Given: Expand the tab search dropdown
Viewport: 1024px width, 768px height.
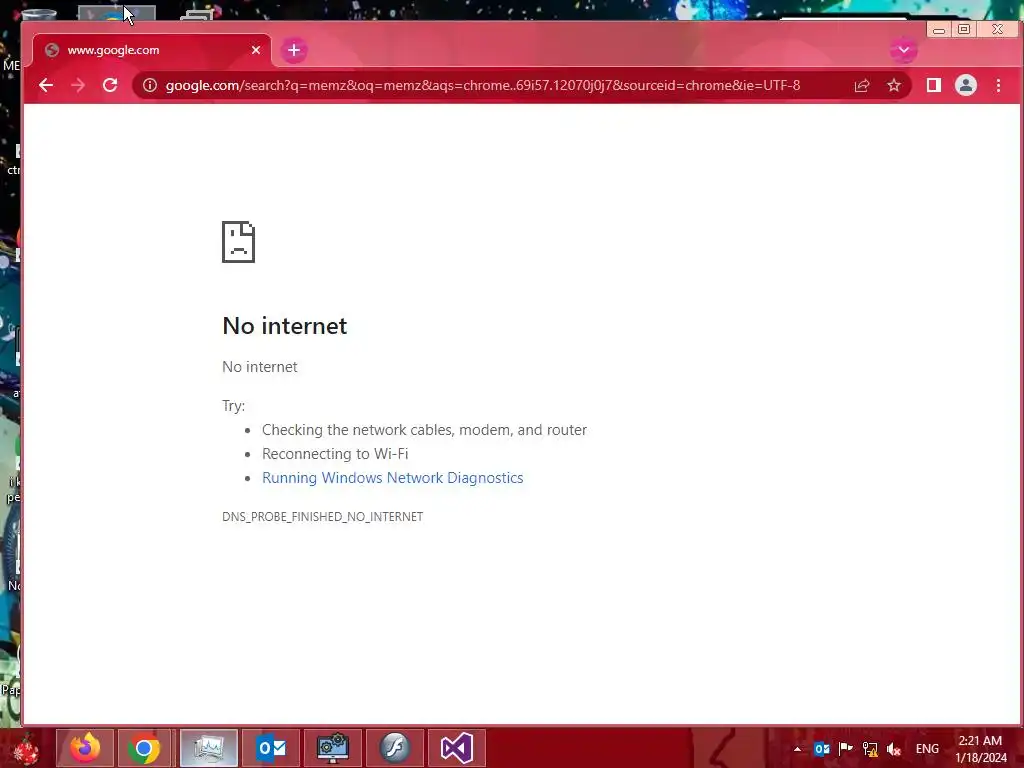Looking at the screenshot, I should pos(903,50).
